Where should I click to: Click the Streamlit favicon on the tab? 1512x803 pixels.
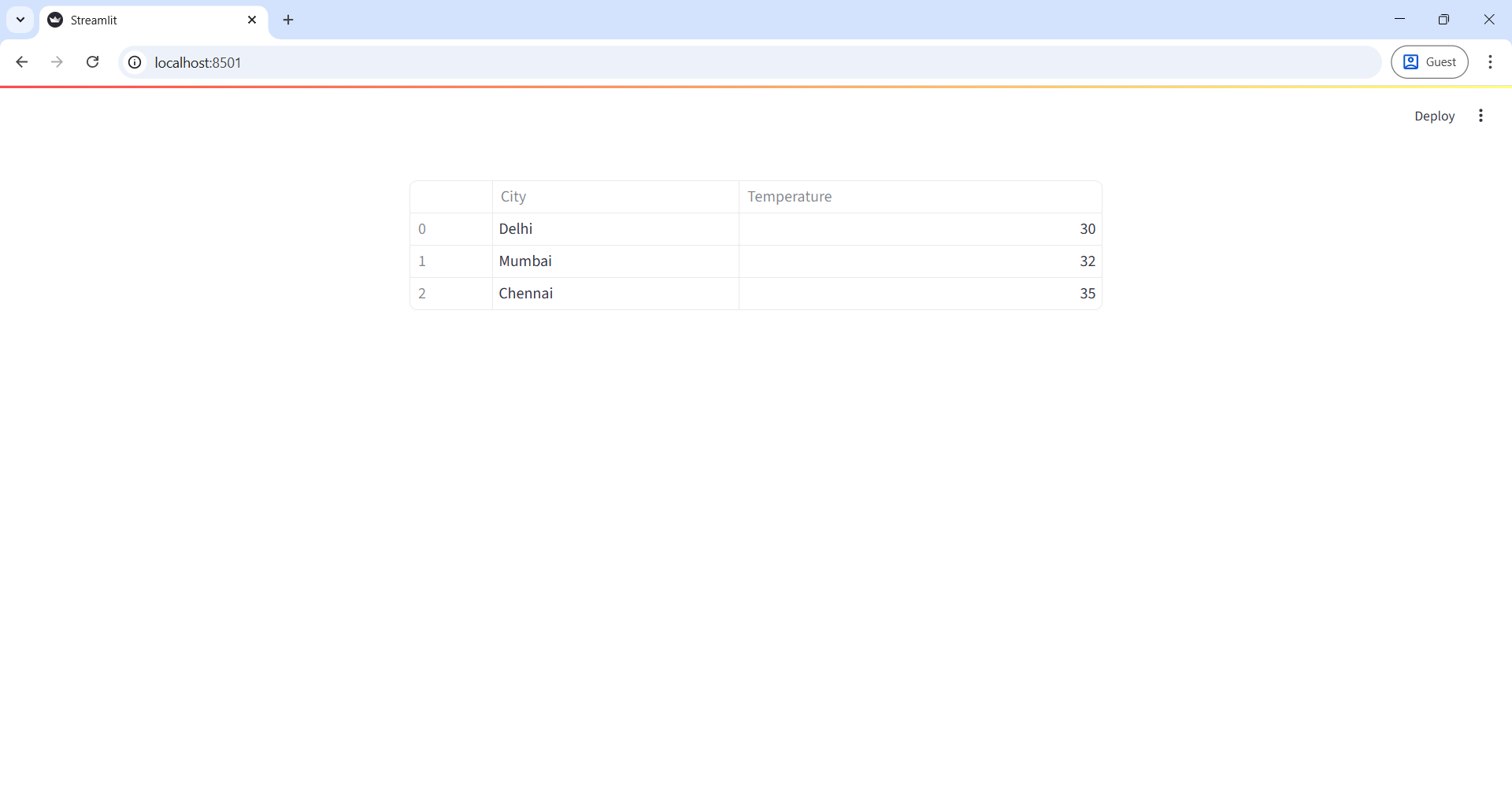(x=54, y=20)
